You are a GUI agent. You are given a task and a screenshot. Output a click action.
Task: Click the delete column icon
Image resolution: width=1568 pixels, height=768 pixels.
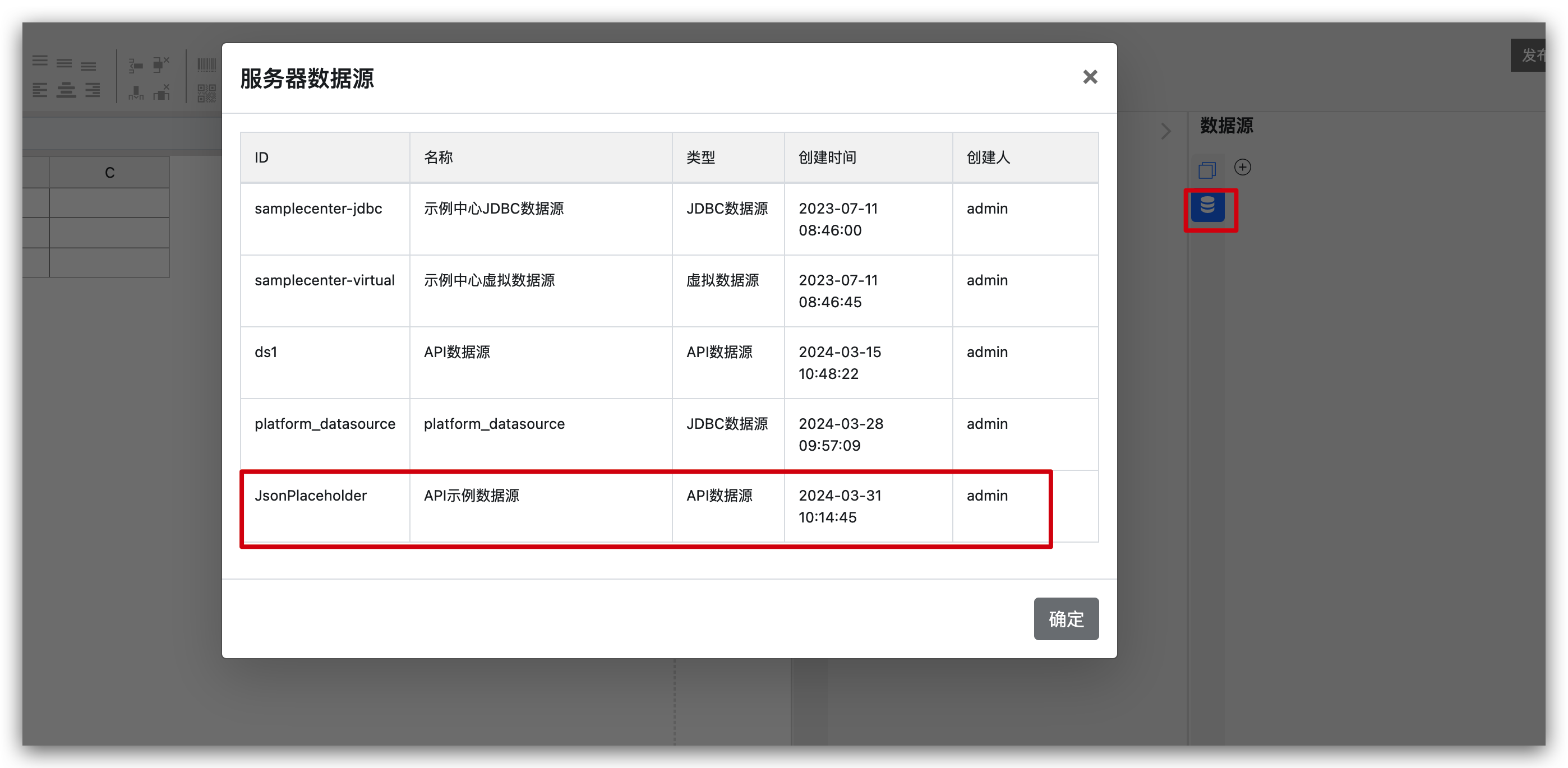(x=161, y=92)
